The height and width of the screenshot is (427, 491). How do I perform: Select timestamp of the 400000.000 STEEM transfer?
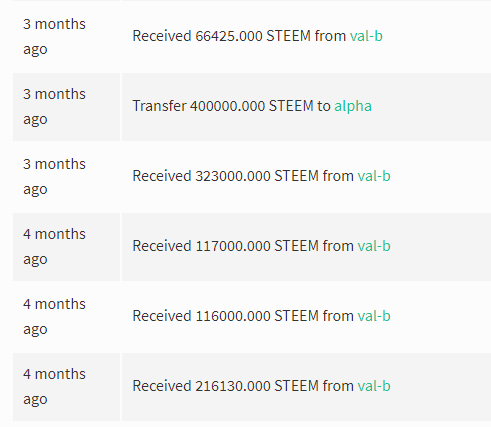pyautogui.click(x=54, y=107)
